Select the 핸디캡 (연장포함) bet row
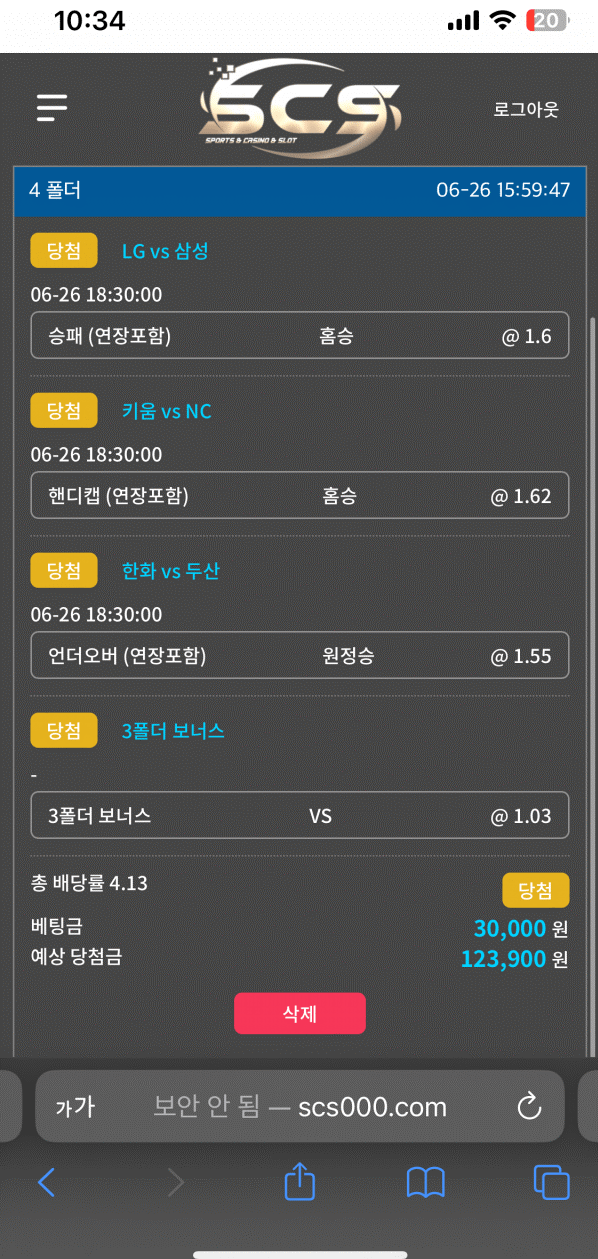The height and width of the screenshot is (1259, 598). coord(300,496)
